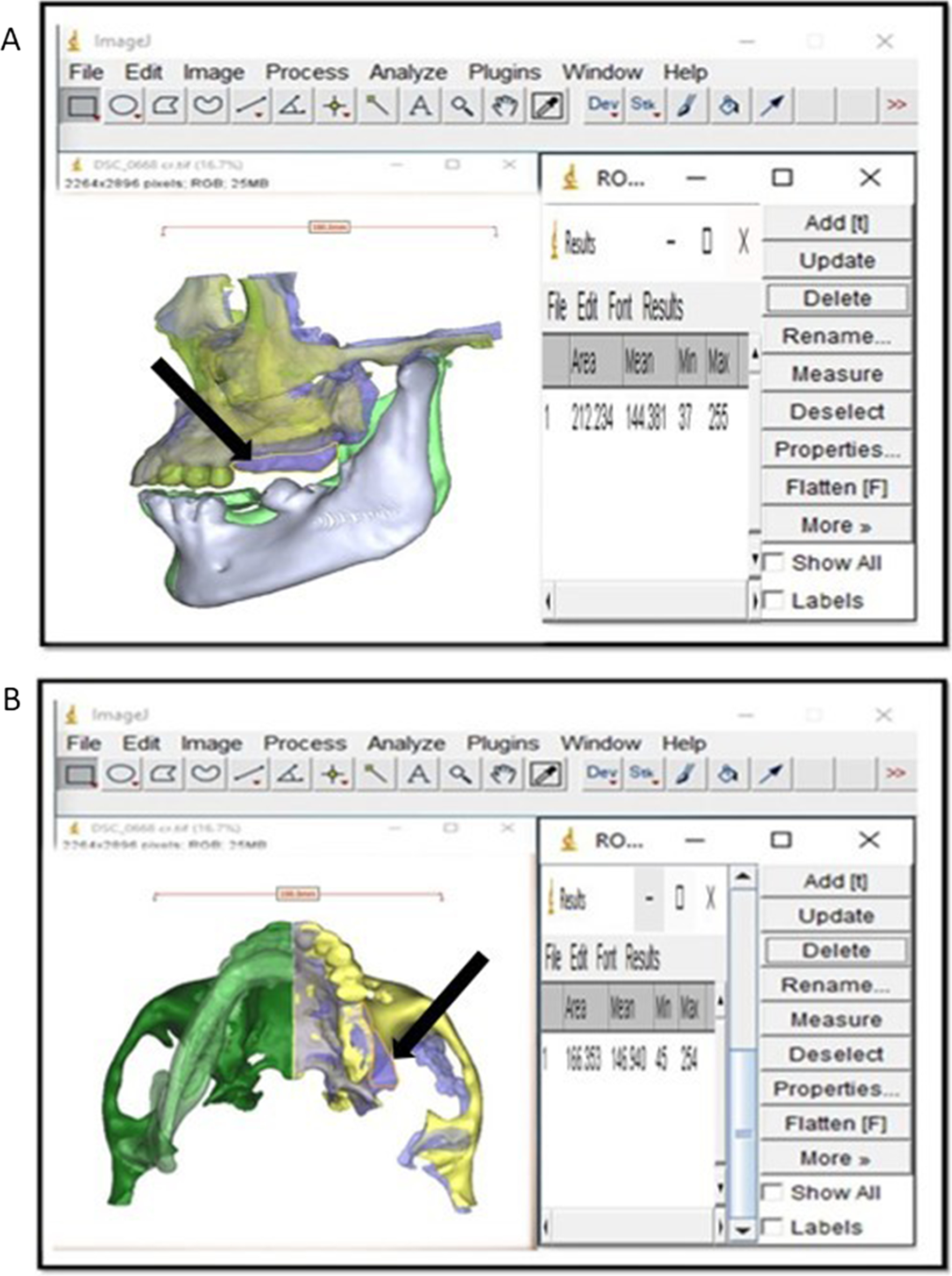Screen dimensions: 952x1276
Task: Open Image menu in panel B ImageJ
Action: (x=211, y=743)
